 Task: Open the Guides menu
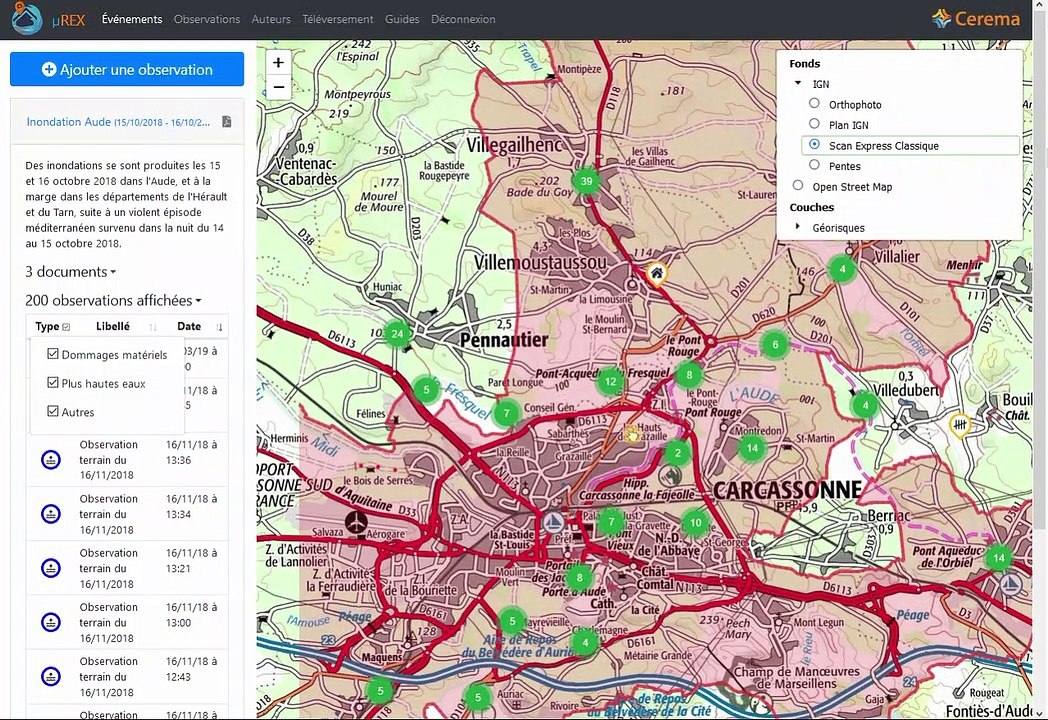[402, 19]
